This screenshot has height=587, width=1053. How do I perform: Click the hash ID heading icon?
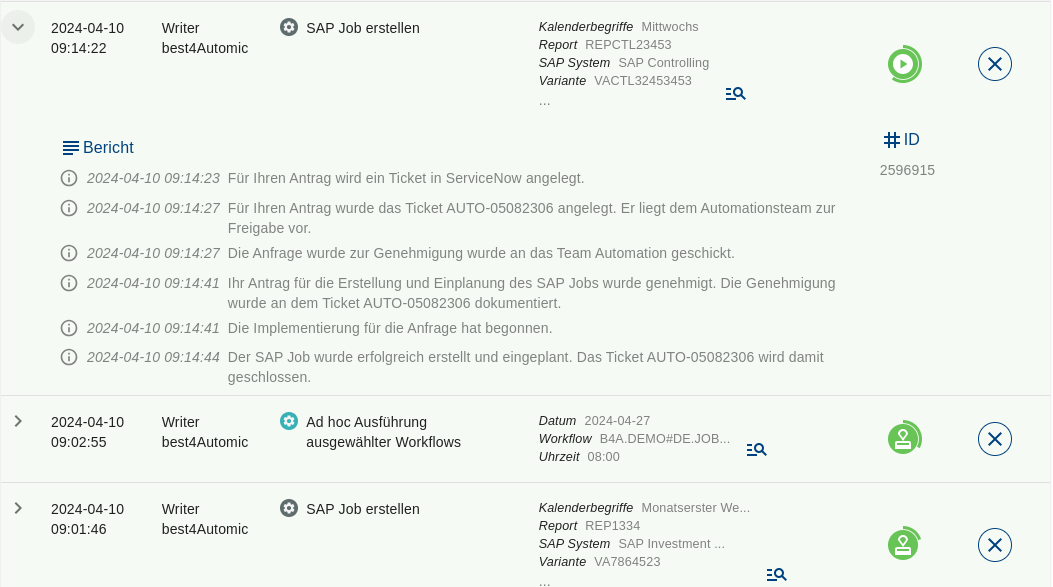(892, 140)
